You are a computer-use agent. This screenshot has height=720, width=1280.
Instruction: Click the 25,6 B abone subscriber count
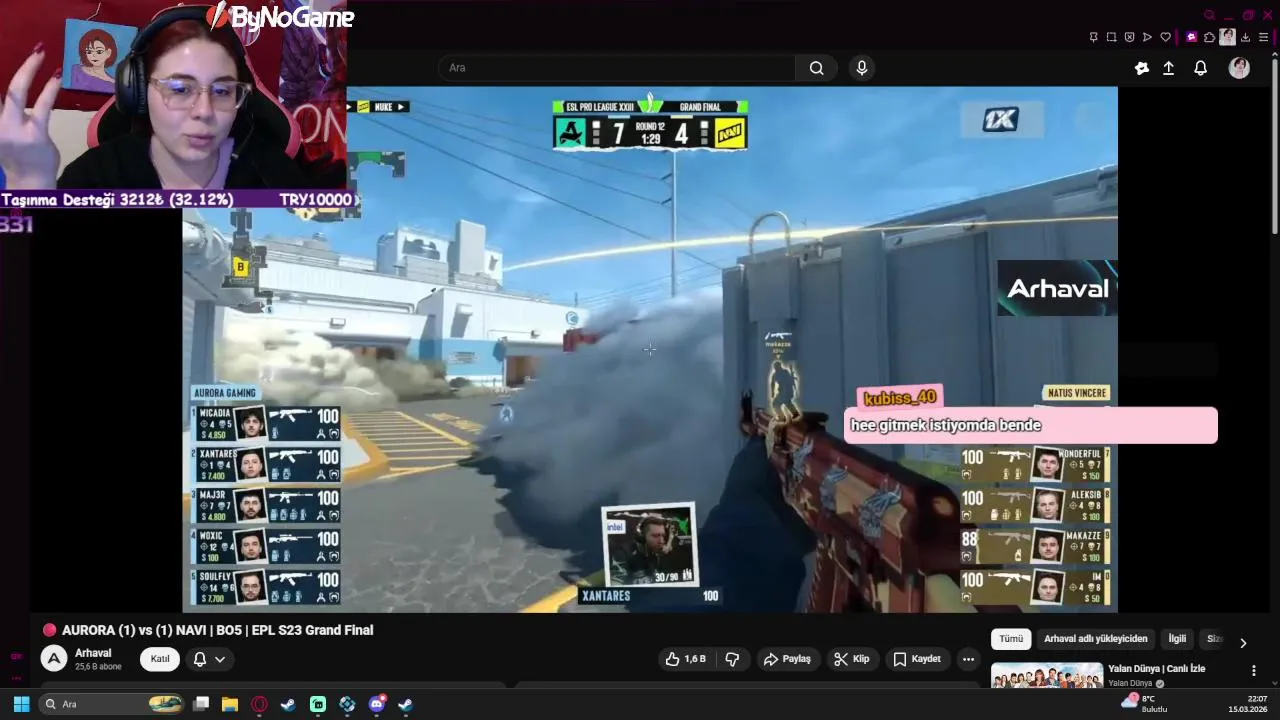(x=98, y=667)
